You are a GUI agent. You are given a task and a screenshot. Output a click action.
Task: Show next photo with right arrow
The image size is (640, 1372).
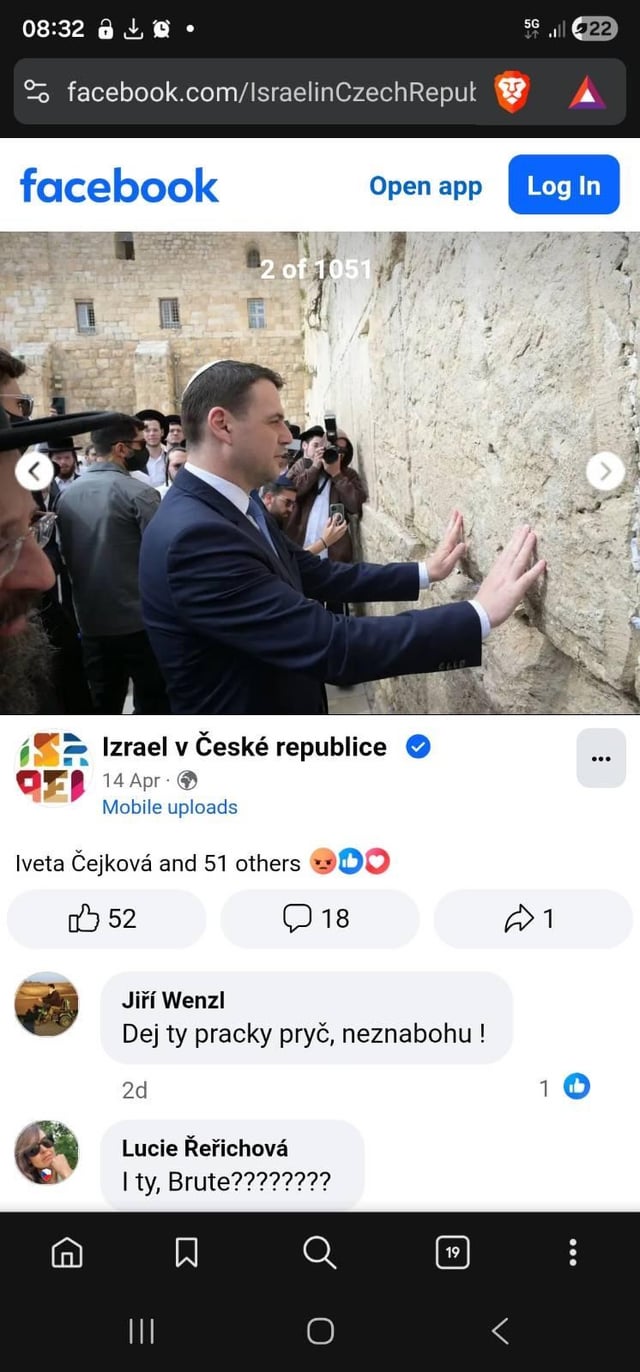click(x=605, y=470)
